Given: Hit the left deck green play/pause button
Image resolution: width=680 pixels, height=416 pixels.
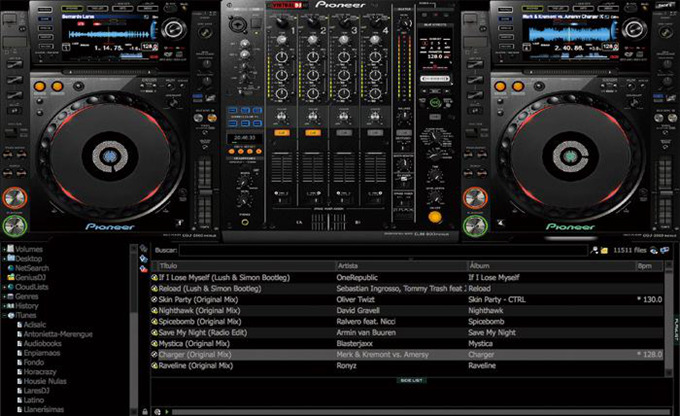Looking at the screenshot, I should click(x=14, y=226).
